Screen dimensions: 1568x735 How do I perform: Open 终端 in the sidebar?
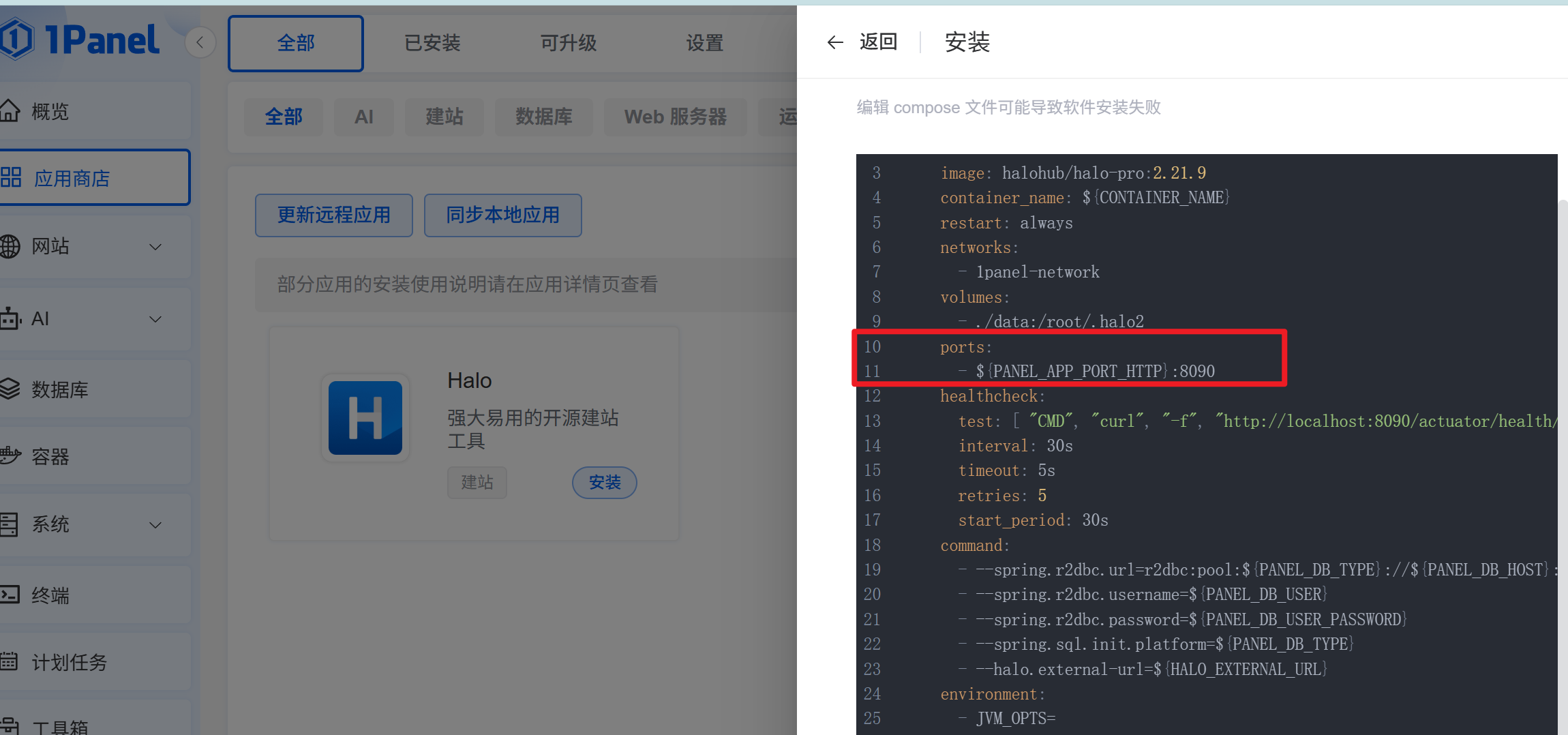pos(95,595)
